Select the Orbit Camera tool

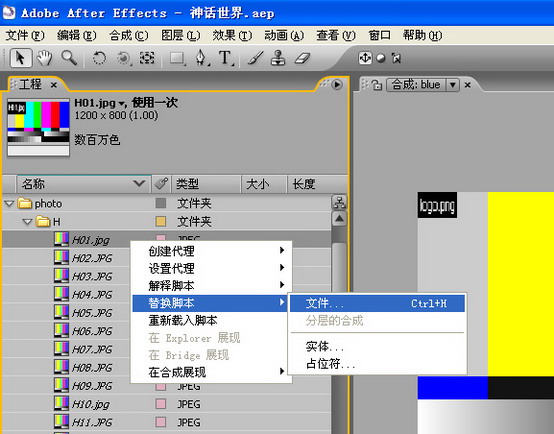click(x=124, y=58)
